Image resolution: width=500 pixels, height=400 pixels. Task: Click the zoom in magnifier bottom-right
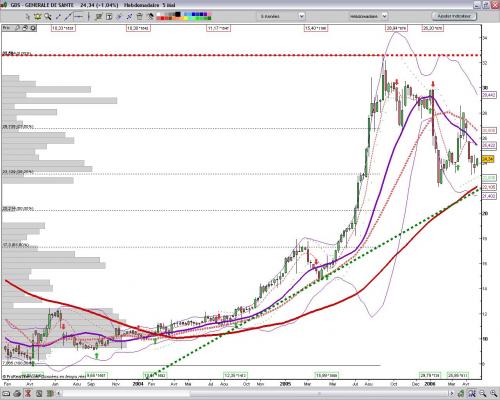tap(494, 394)
